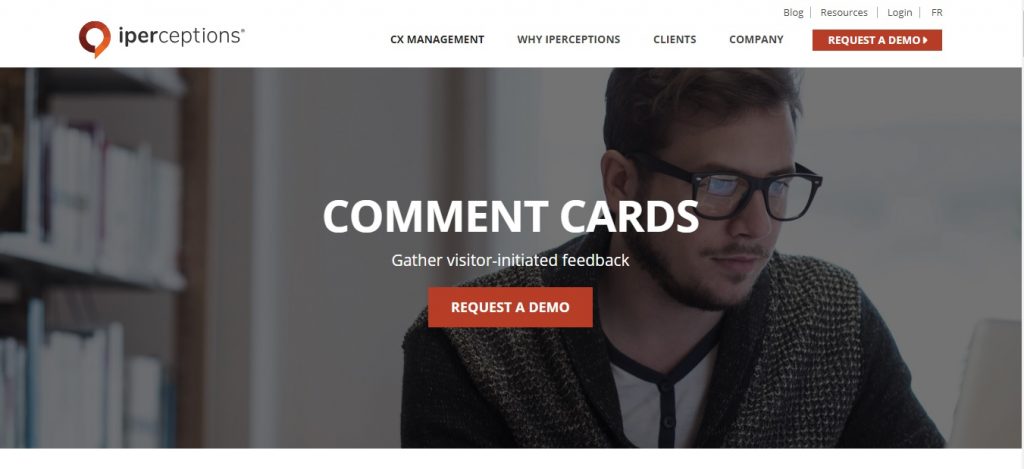This screenshot has height=469, width=1024.
Task: Click the iperceptions wordmark text
Action: [182, 36]
